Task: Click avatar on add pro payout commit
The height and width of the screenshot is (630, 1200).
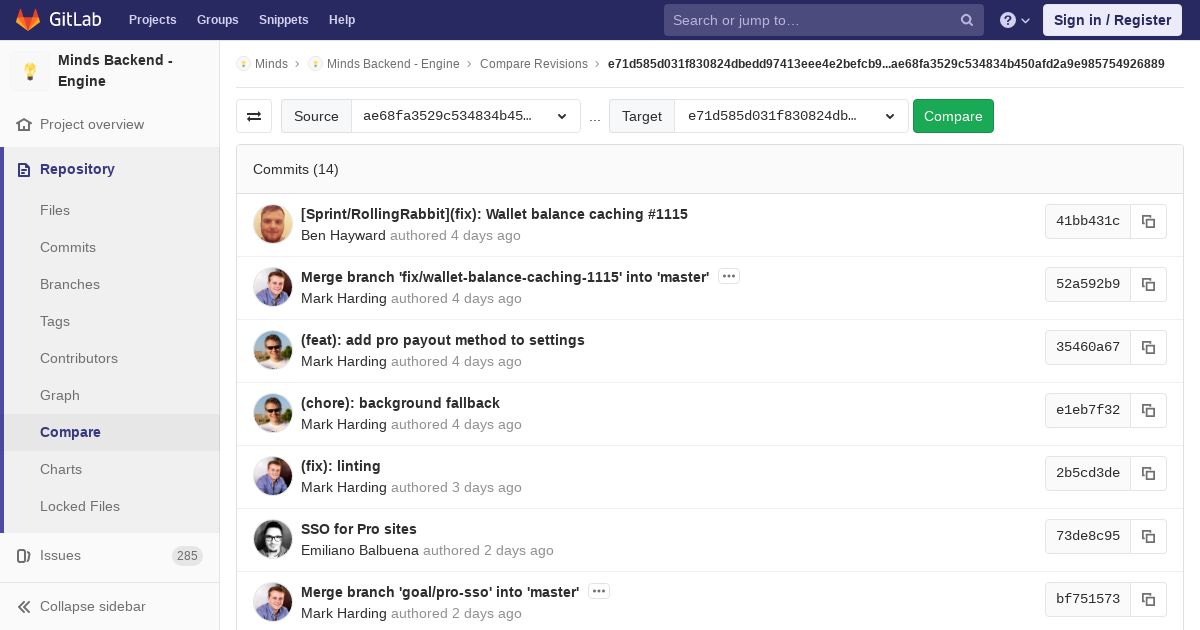Action: (273, 350)
